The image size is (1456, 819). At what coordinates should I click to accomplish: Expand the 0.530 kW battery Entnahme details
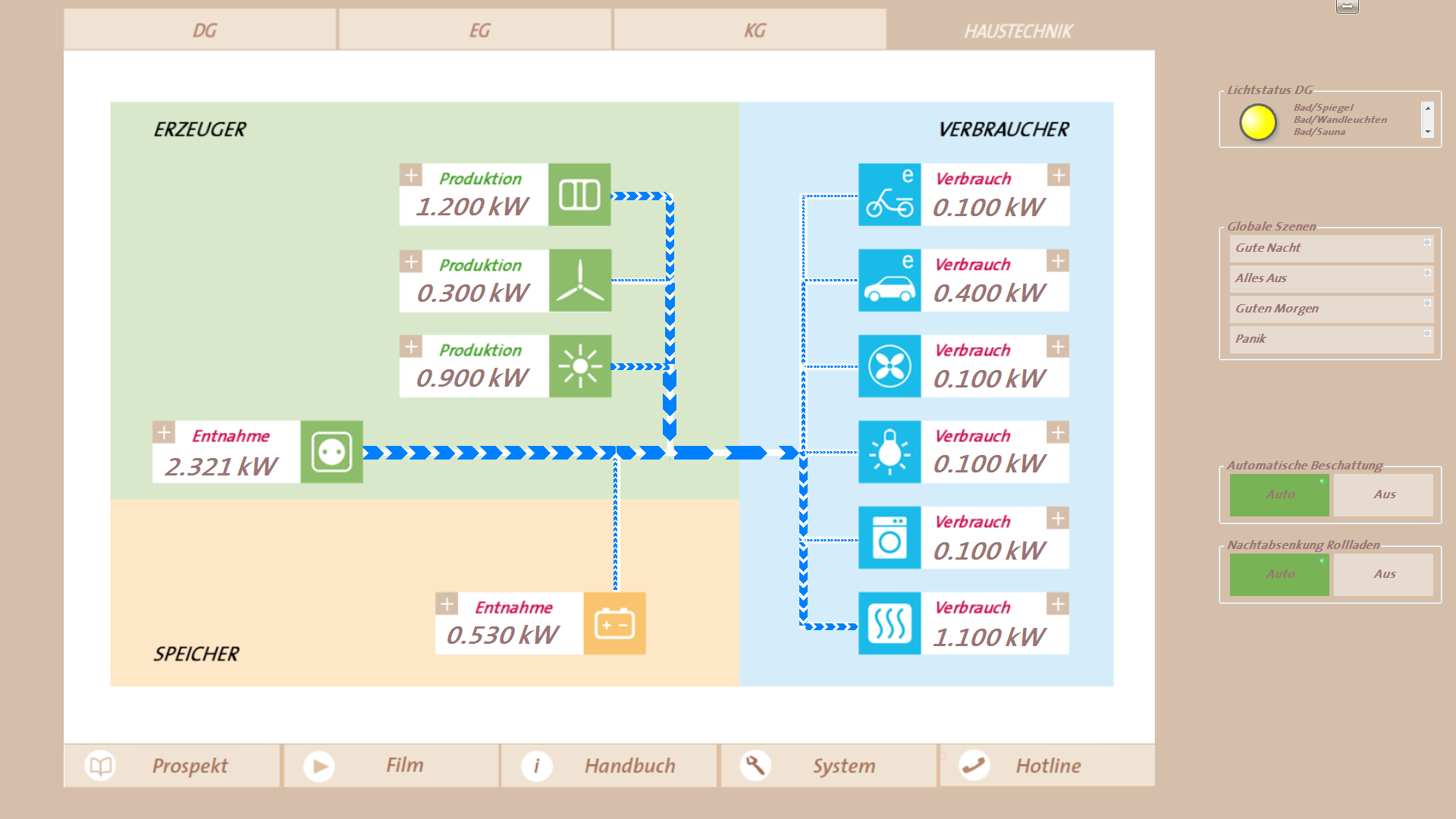[447, 604]
